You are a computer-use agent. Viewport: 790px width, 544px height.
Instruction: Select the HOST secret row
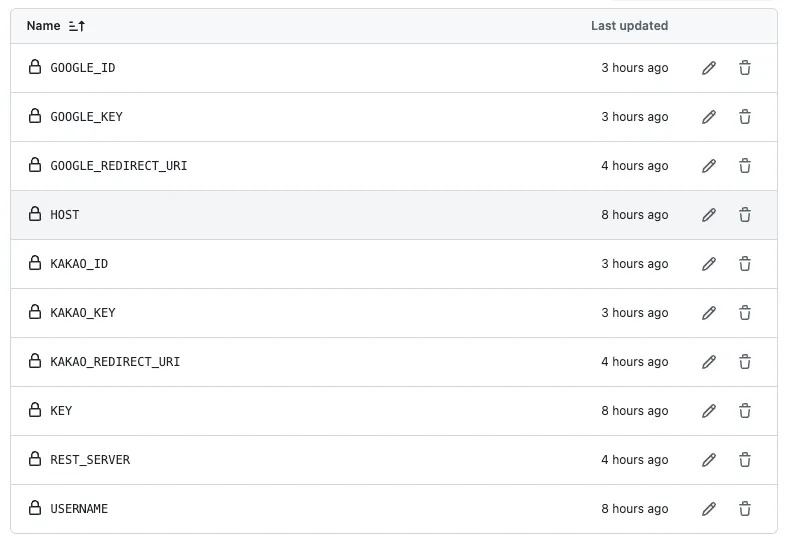[x=300, y=215]
